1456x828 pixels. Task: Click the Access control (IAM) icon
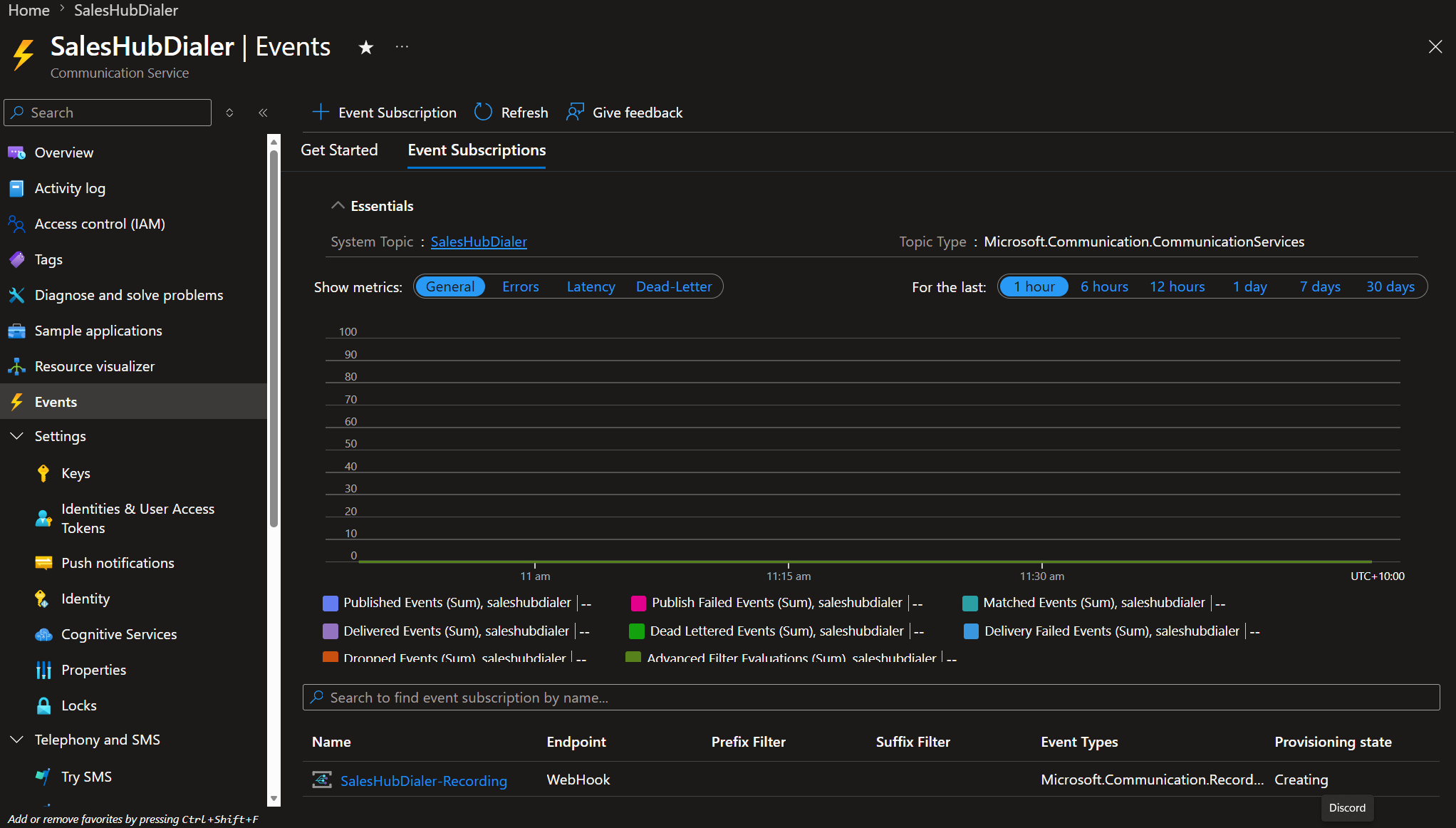[16, 224]
